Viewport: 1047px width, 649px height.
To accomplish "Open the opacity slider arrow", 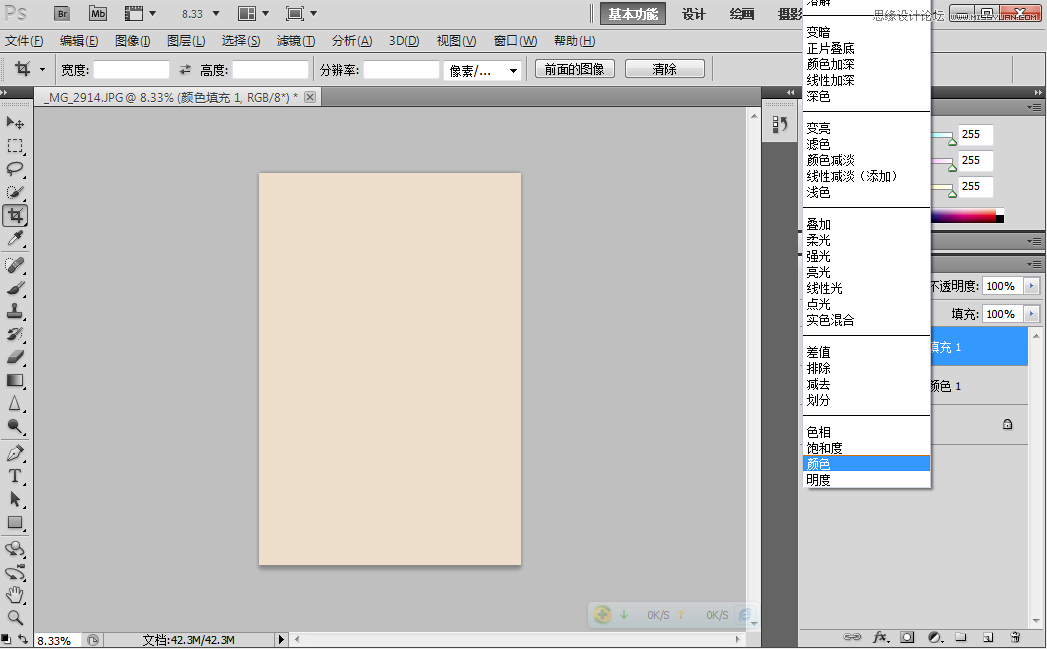I will (x=1032, y=286).
